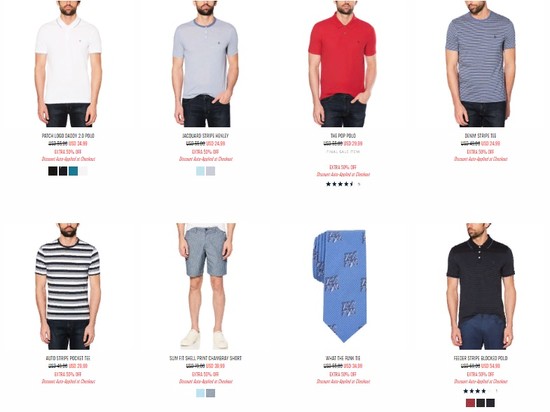This screenshot has height=412, width=550.
Task: Open the white Patch Logo Daddy polo image
Action: [68, 63]
